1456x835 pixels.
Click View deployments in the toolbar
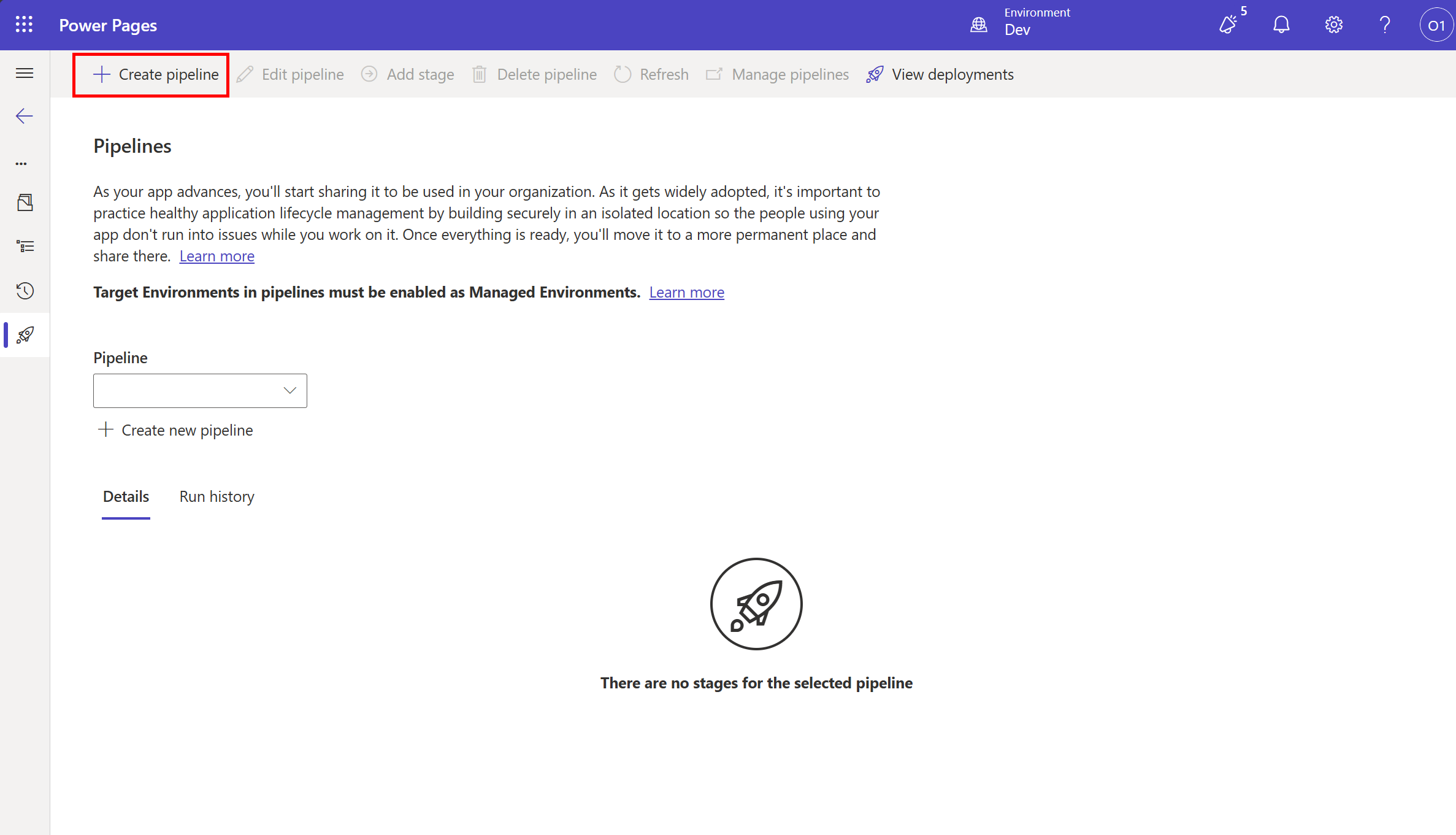coord(940,75)
